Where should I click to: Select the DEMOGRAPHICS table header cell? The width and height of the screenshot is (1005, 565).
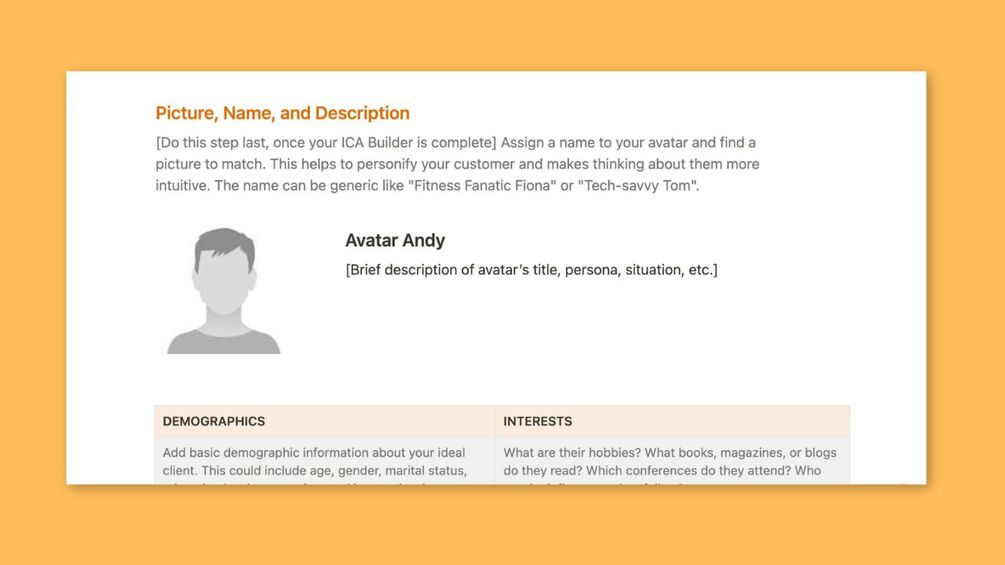tap(324, 421)
